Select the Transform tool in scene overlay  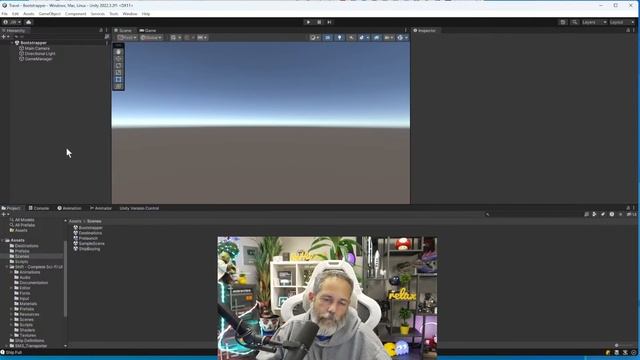click(118, 87)
